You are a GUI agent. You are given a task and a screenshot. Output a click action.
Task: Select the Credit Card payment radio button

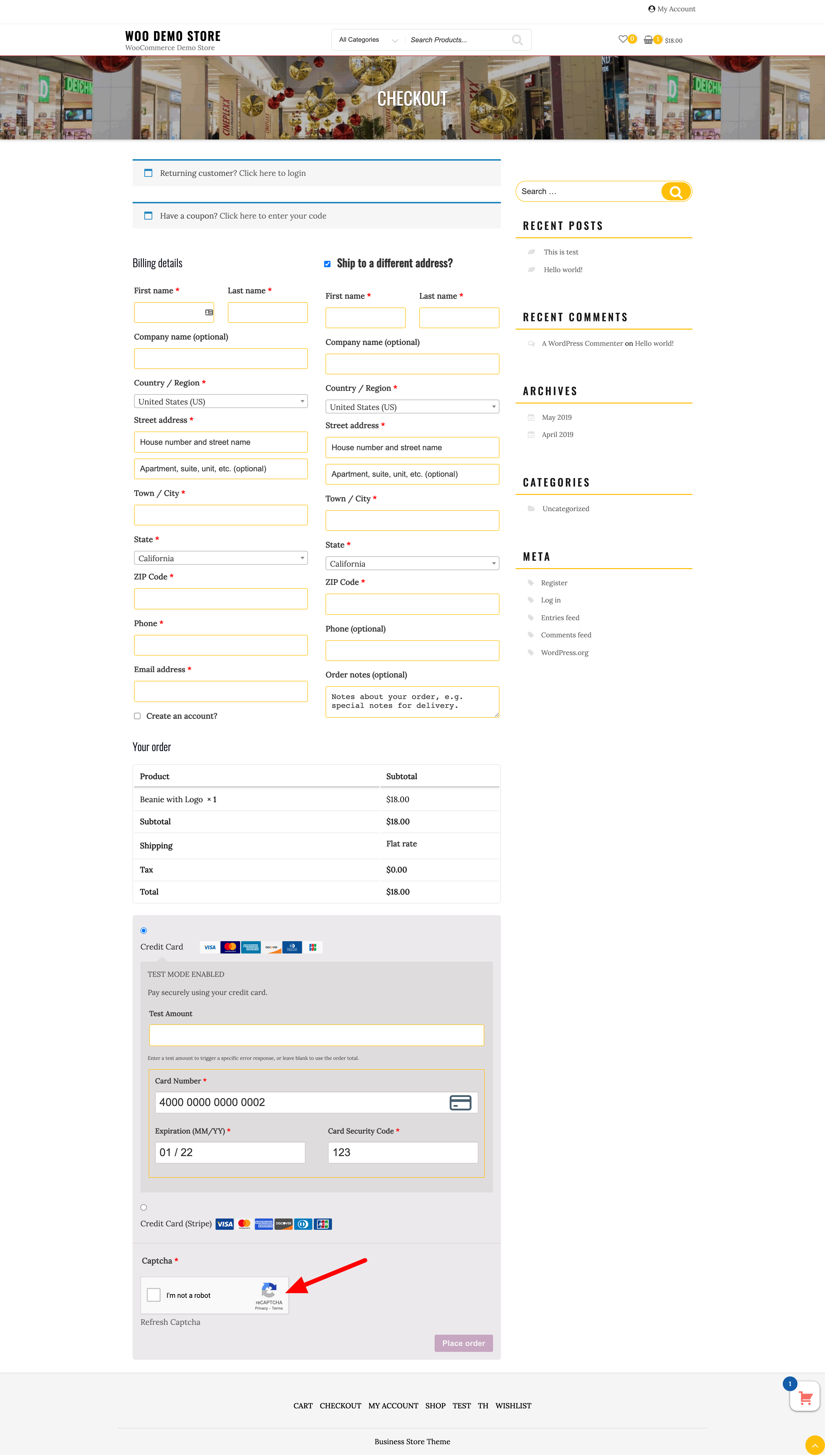143,931
